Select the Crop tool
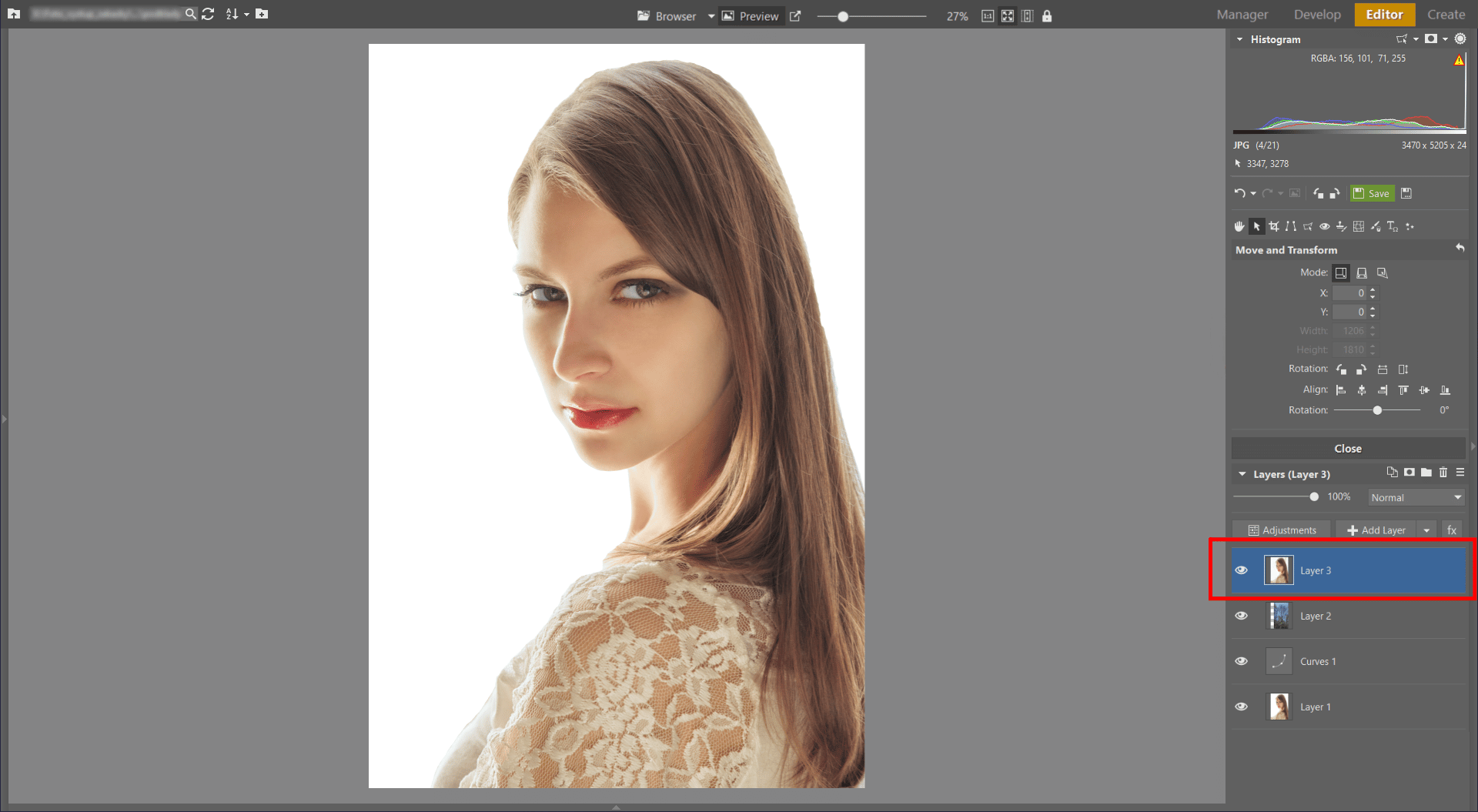 point(1274,226)
